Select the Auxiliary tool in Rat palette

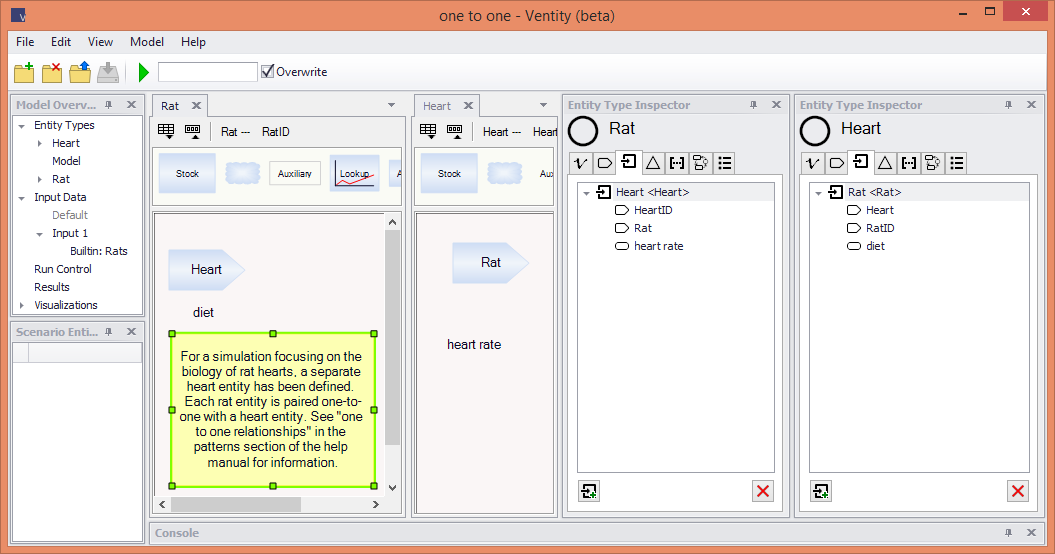(295, 173)
